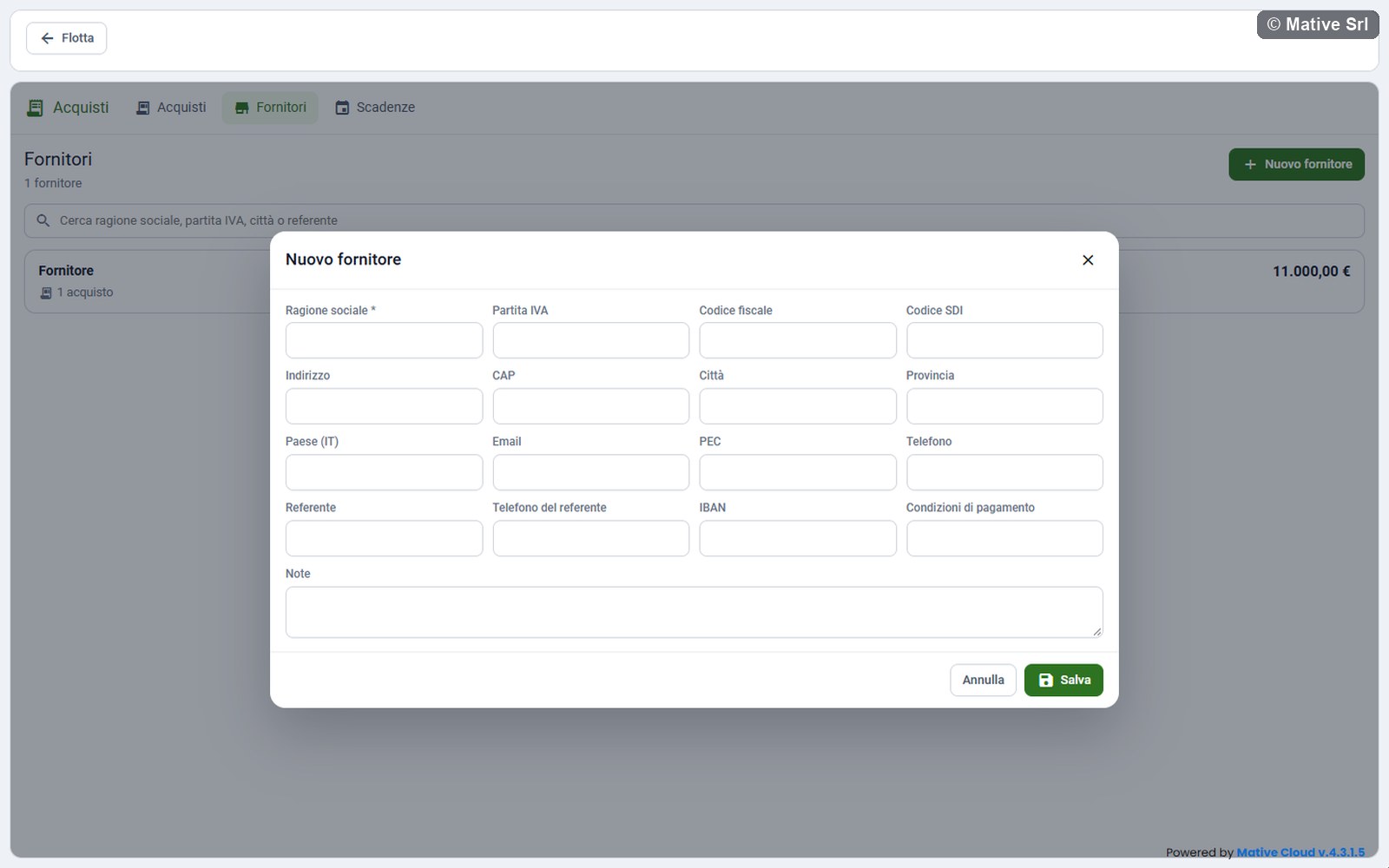
Task: Click the plus icon on Nuovo fornitore
Action: click(x=1250, y=164)
